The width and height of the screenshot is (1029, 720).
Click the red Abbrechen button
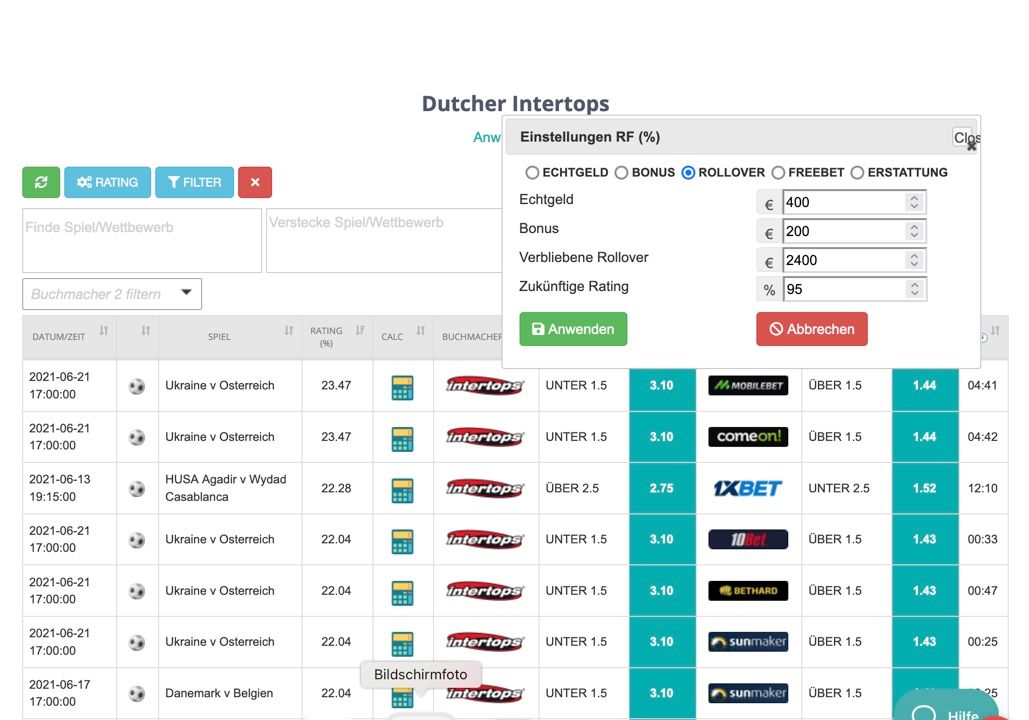point(812,329)
